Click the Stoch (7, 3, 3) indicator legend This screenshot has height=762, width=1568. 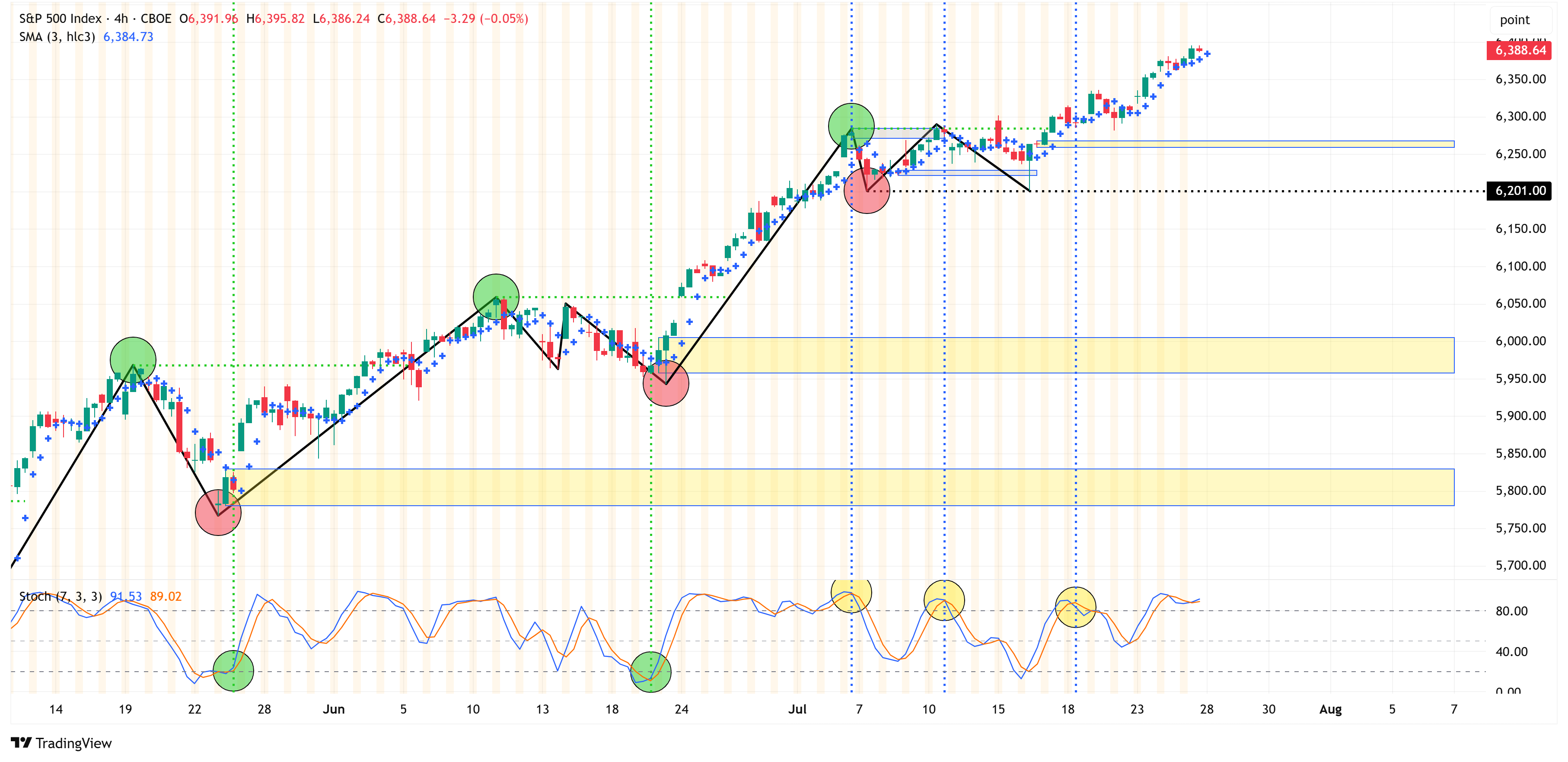60,596
